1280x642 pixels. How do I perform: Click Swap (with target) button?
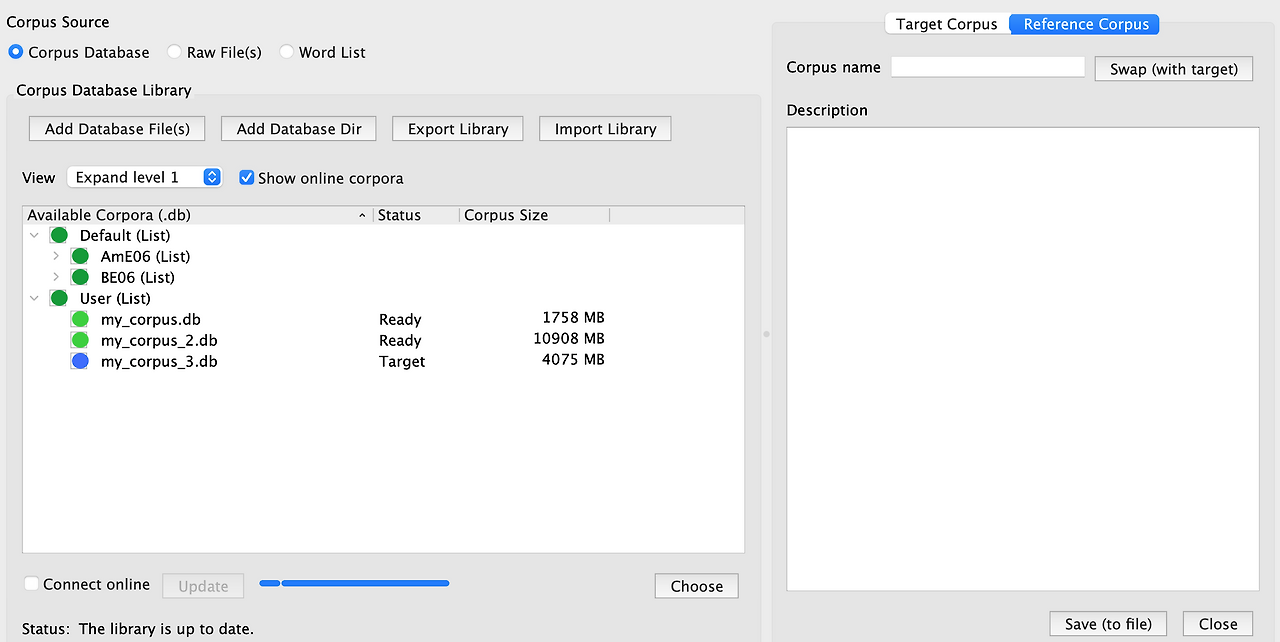(1174, 69)
